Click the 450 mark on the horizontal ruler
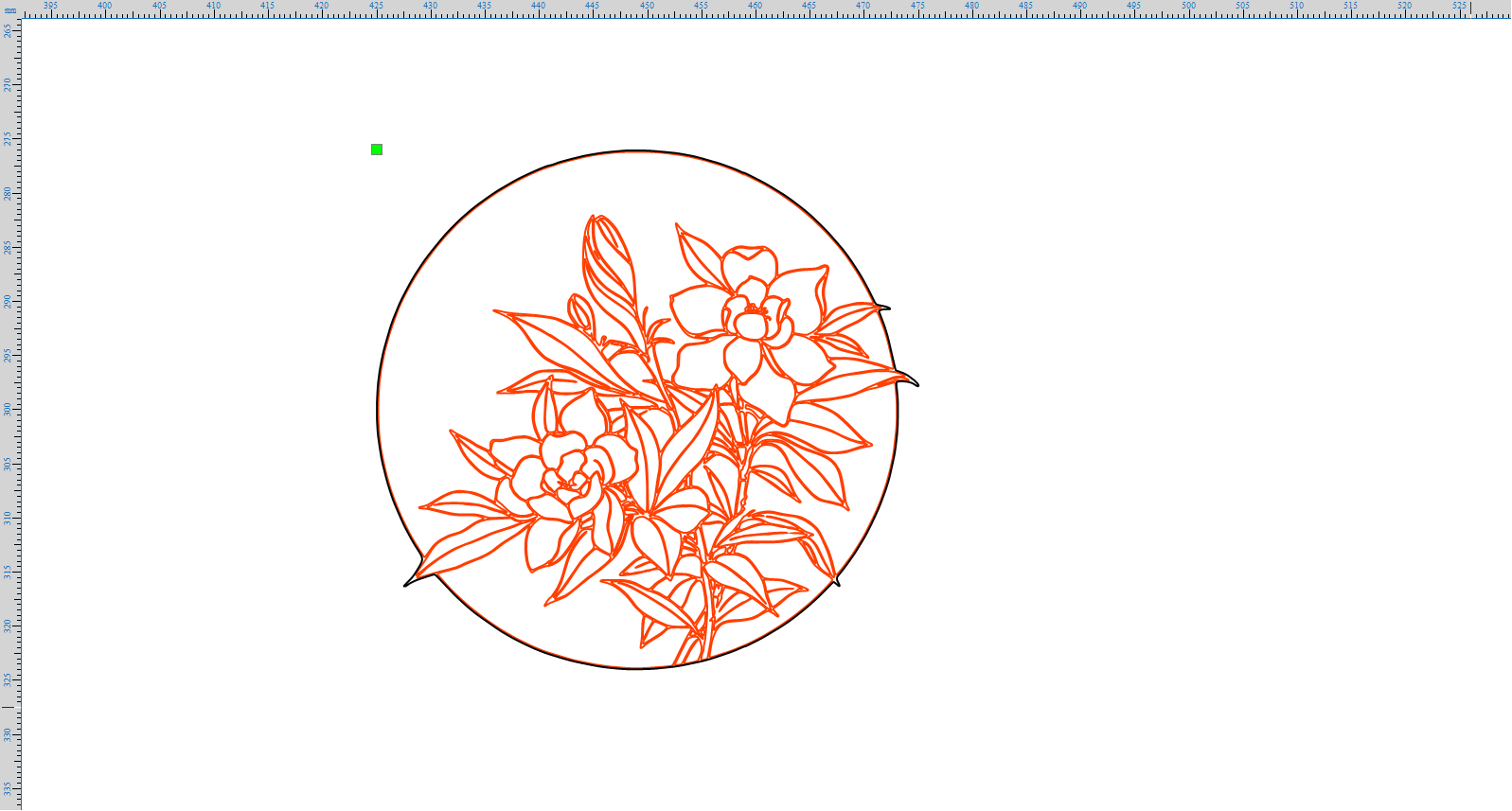The image size is (1512, 811). coord(647,6)
